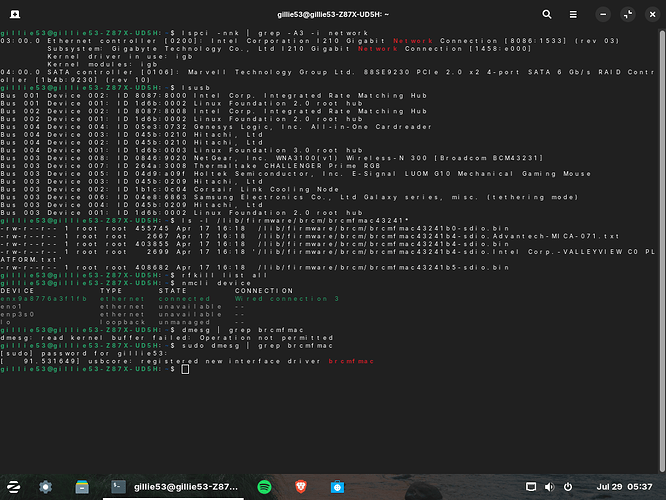Click the red 'brcmfmac' match text
666x500 pixels.
351,361
